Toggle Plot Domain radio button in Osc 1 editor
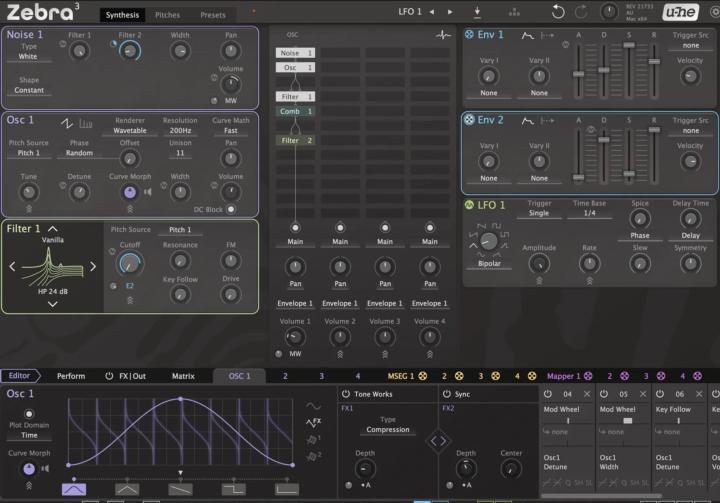Image resolution: width=720 pixels, height=503 pixels. click(29, 414)
